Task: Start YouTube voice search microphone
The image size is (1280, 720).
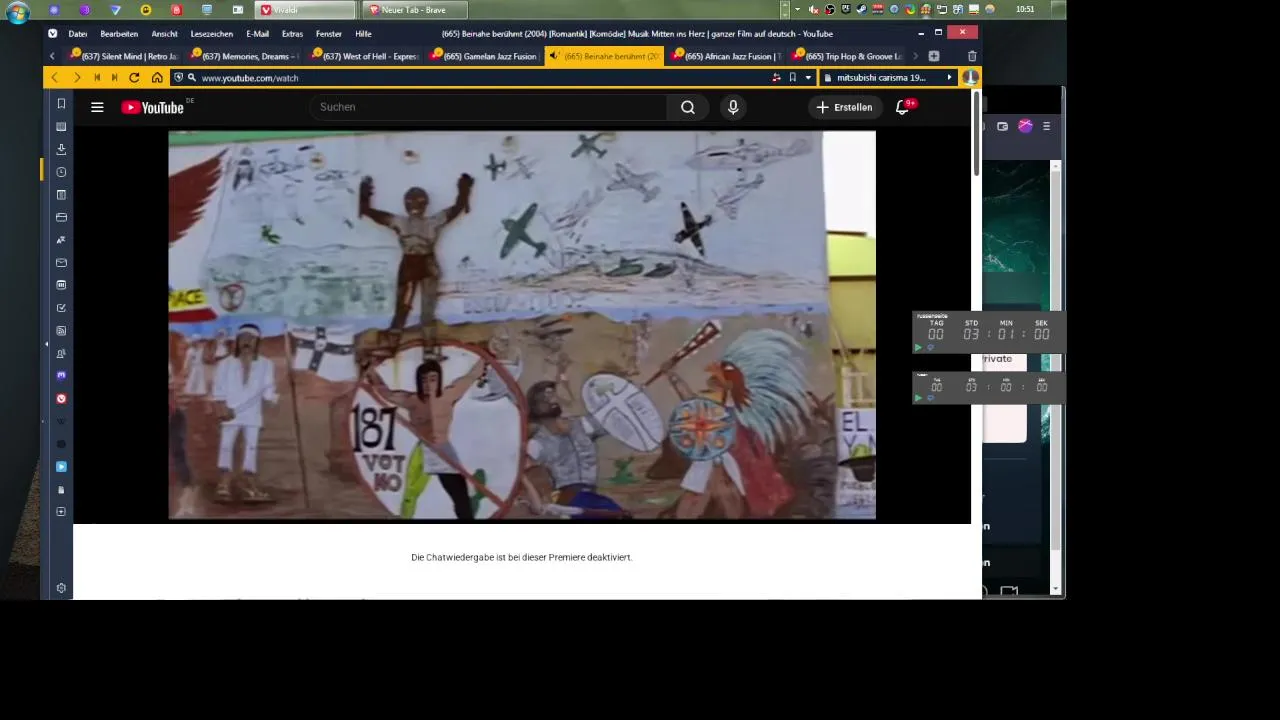Action: click(x=733, y=107)
